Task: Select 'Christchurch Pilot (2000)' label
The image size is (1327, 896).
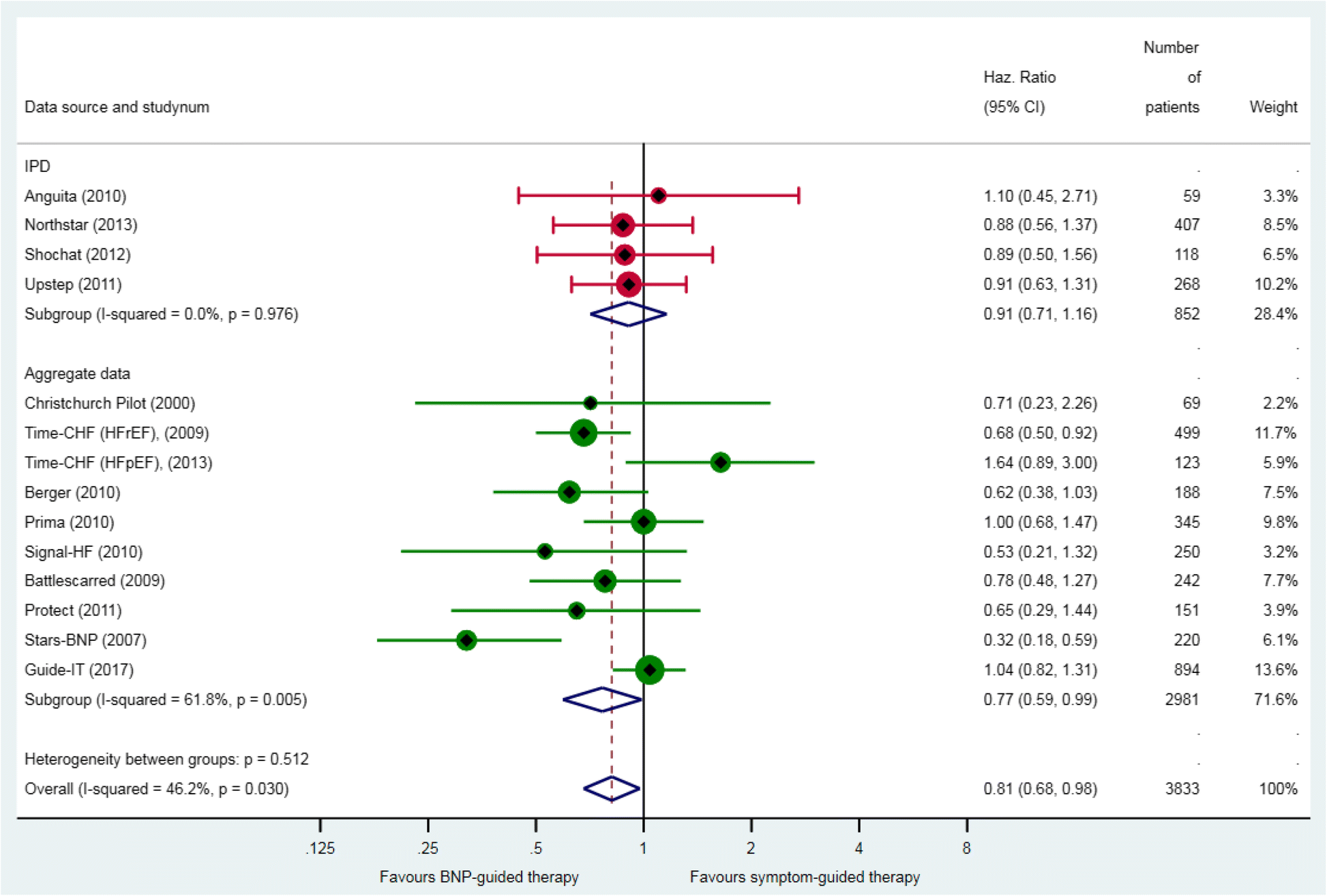Action: (x=110, y=404)
